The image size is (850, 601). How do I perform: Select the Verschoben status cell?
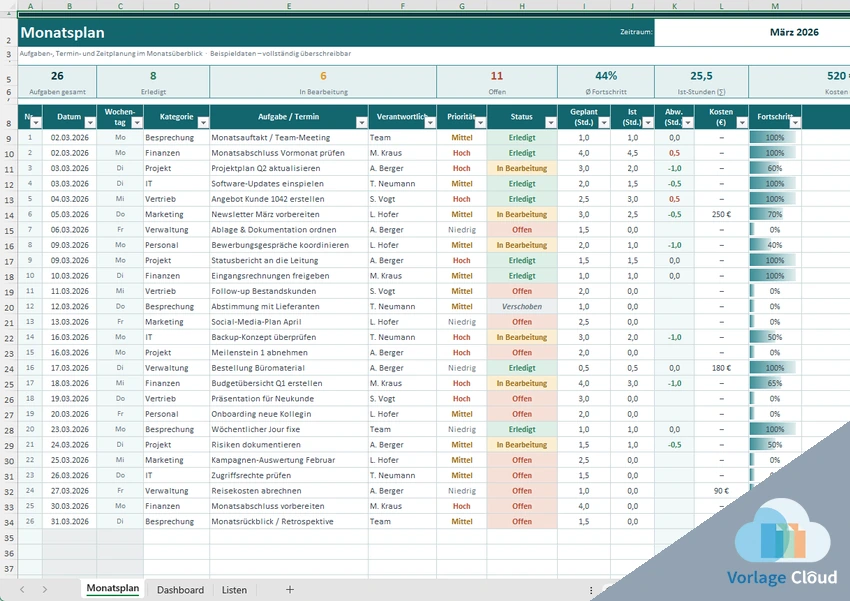pyautogui.click(x=521, y=307)
